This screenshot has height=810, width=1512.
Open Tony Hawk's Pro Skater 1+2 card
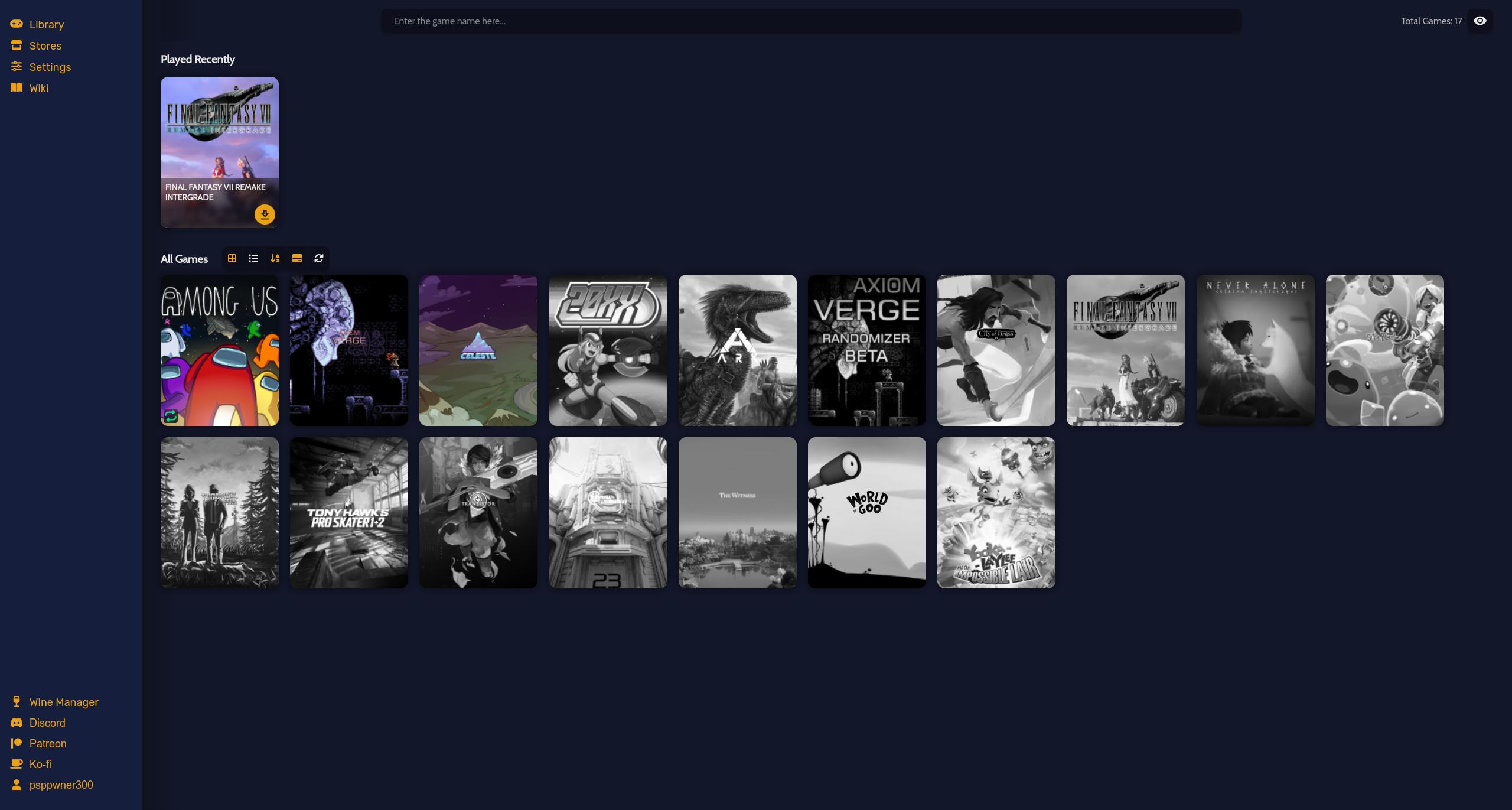(349, 513)
